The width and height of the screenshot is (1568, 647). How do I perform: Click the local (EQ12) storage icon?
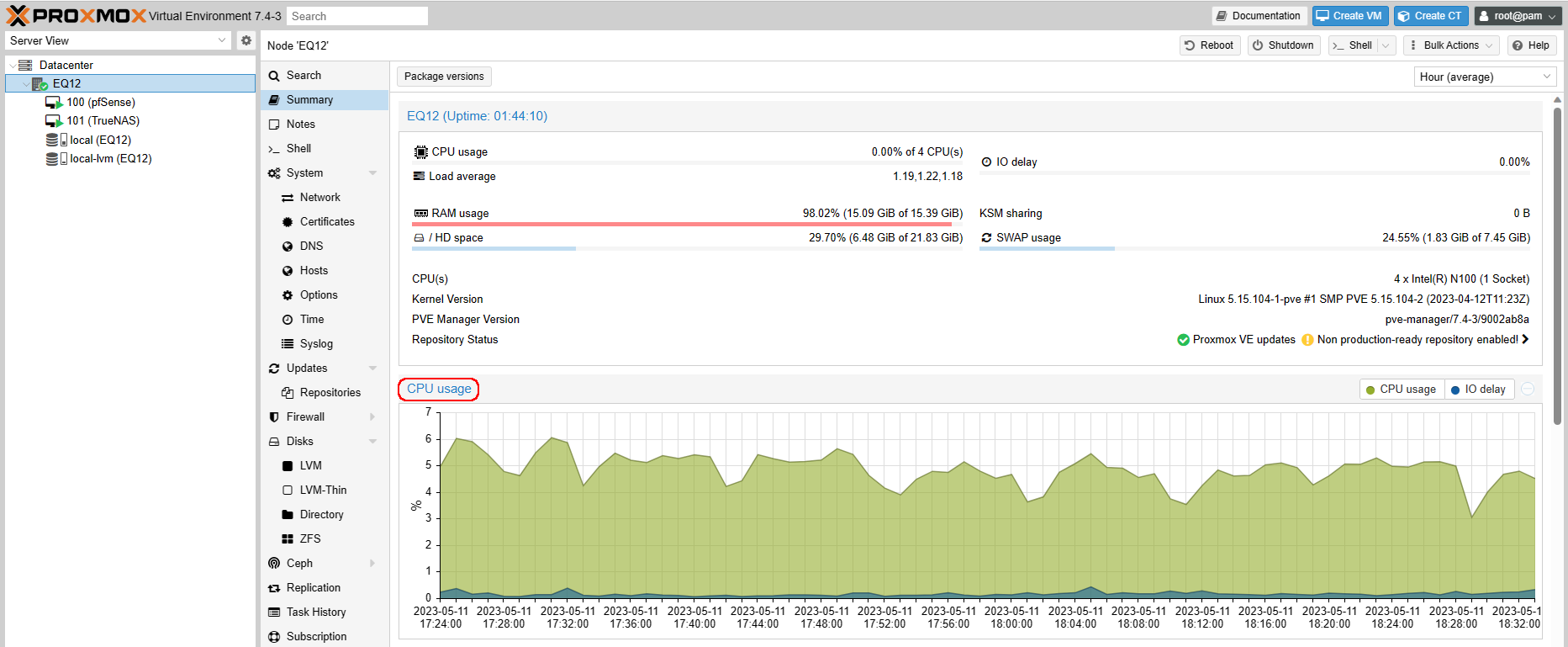coord(56,140)
